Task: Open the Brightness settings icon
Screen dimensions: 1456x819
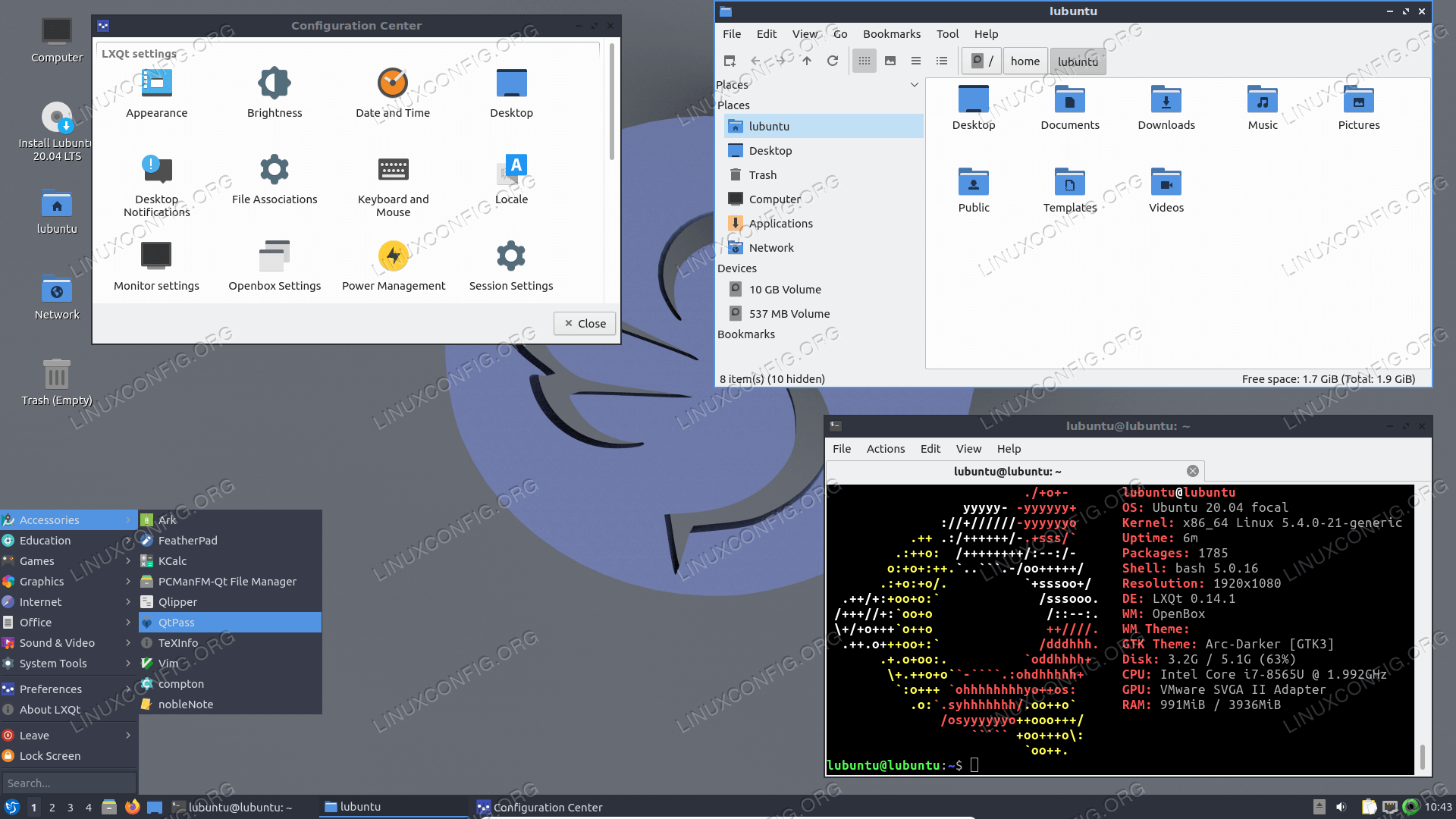Action: click(x=275, y=93)
